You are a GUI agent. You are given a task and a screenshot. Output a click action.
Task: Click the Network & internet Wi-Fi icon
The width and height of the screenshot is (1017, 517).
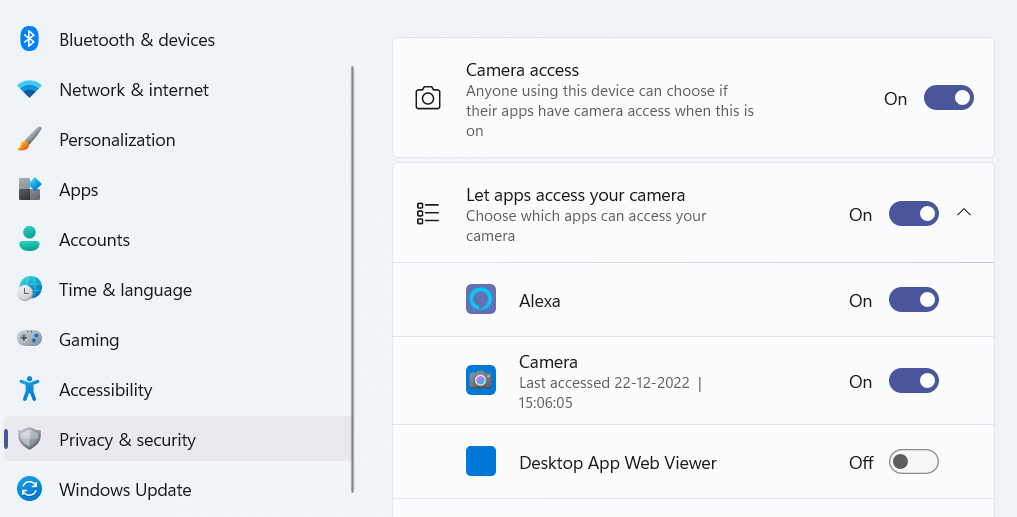click(29, 89)
